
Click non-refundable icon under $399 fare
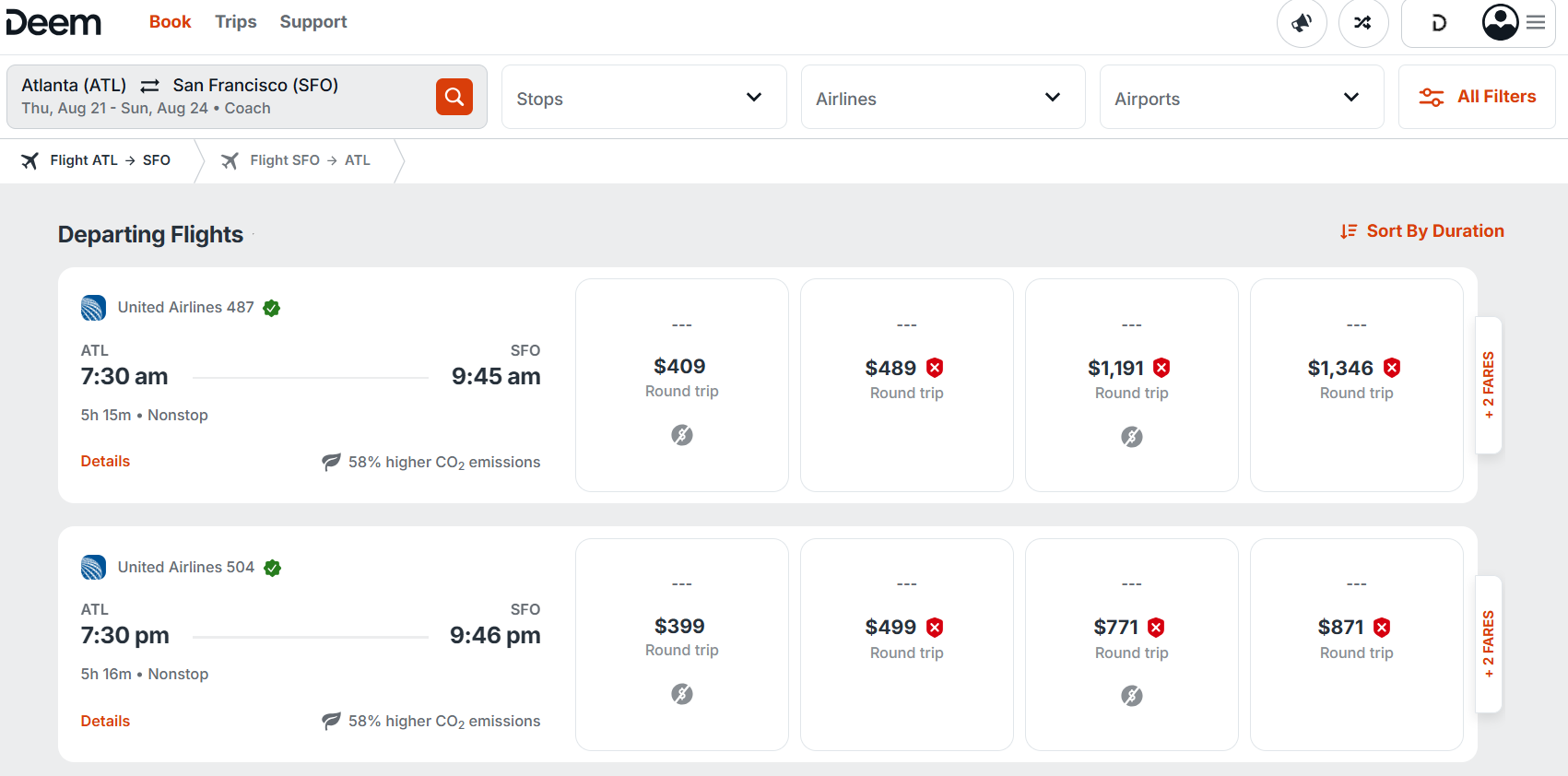(x=682, y=694)
